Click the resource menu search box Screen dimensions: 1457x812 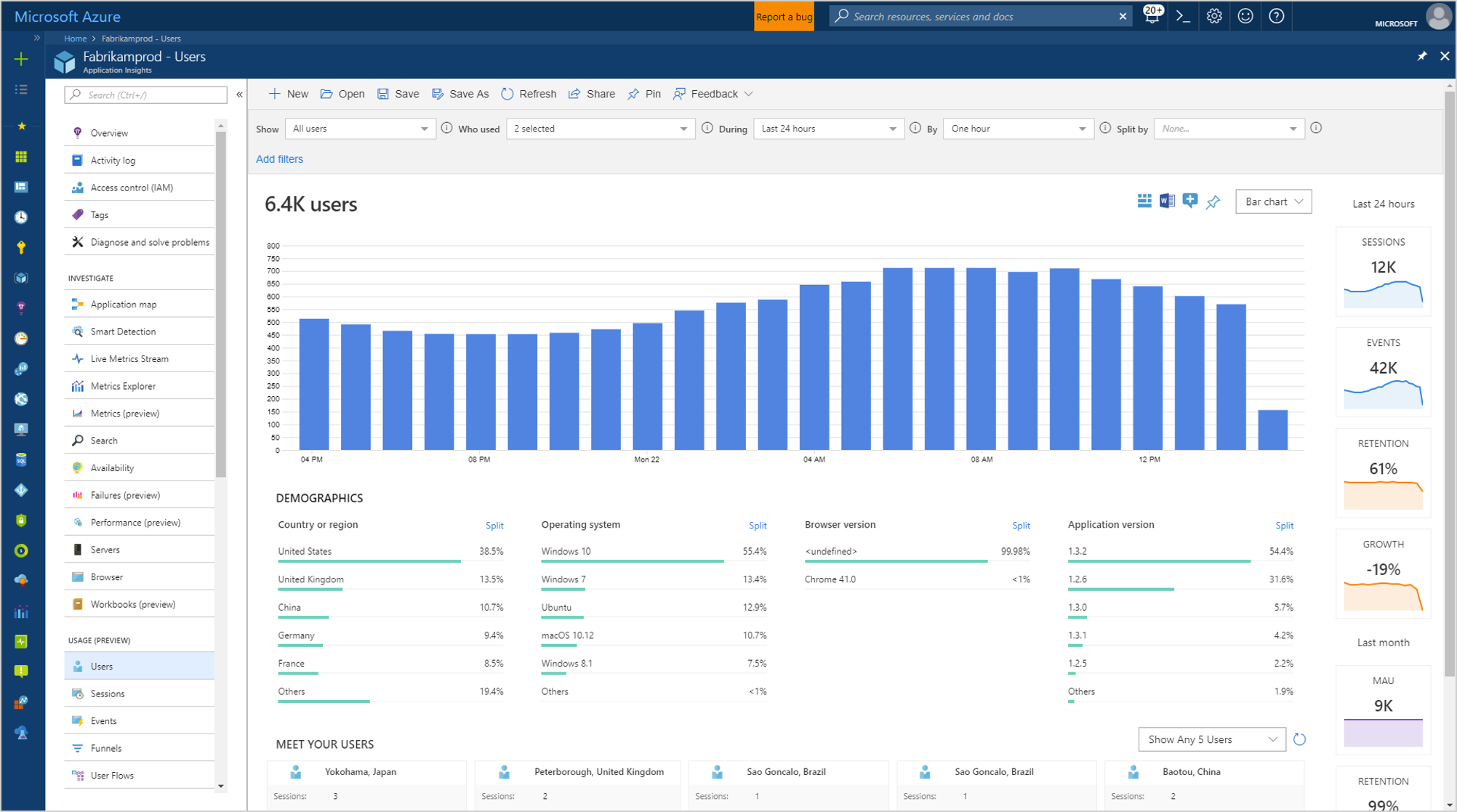[x=146, y=95]
